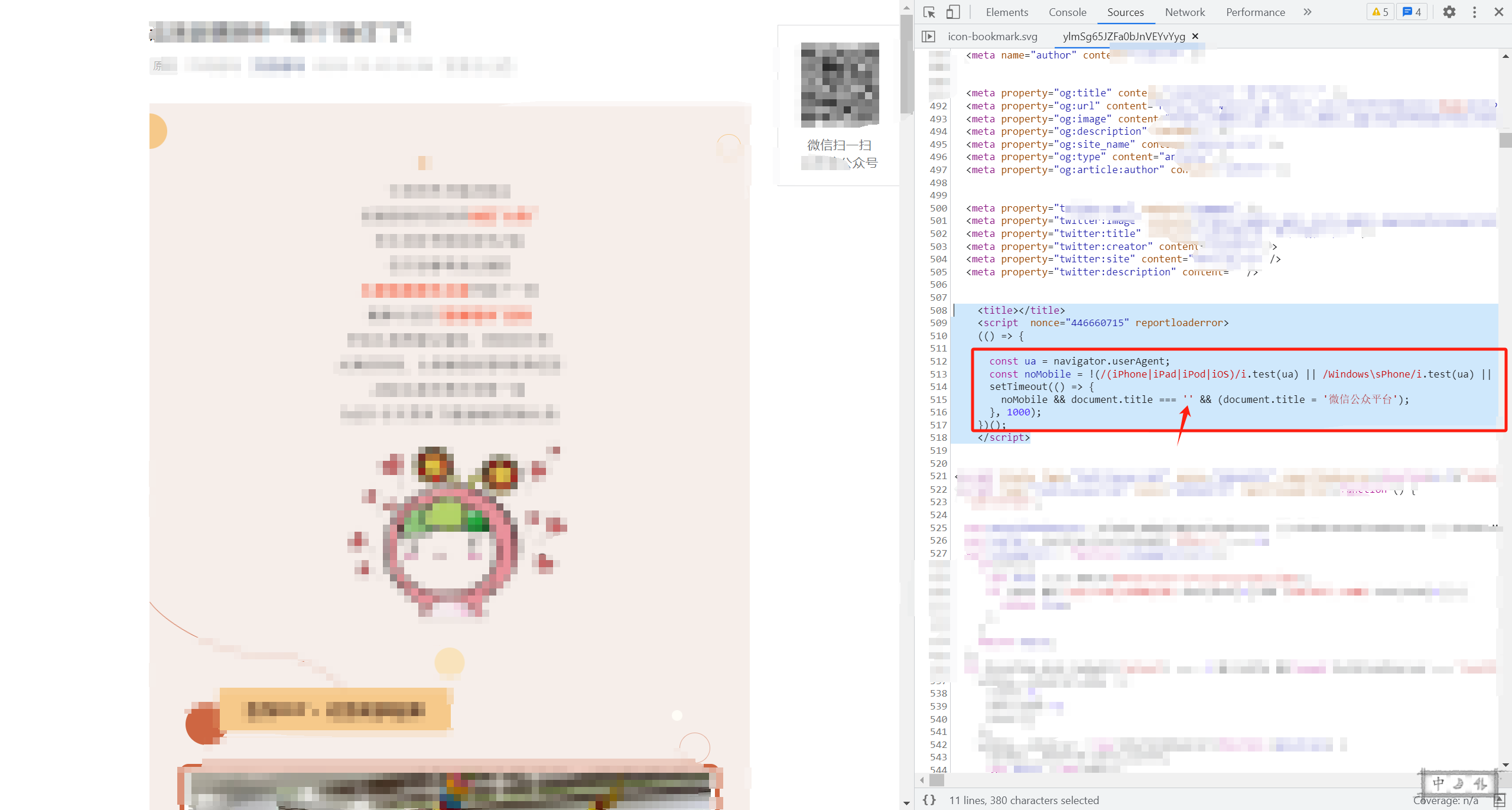
Task: Toggle the IME Chinese mode indicator
Action: (x=1438, y=783)
